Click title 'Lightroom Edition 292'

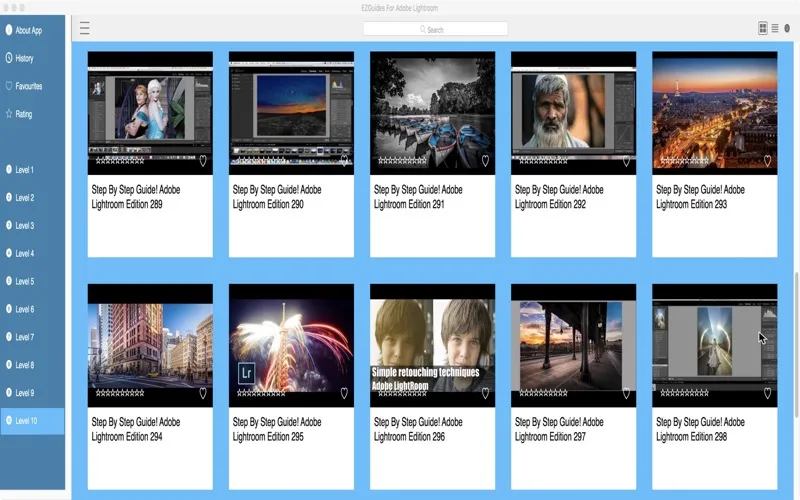(551, 204)
